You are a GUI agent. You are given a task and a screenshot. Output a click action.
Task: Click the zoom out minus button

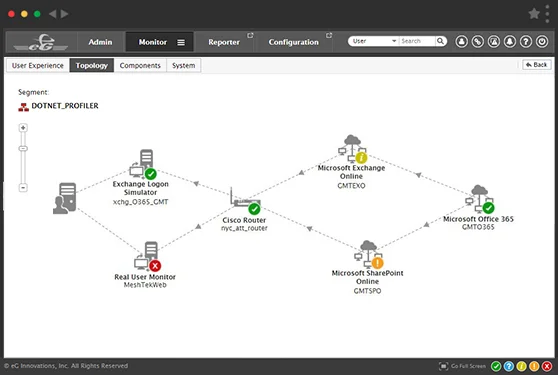[23, 188]
